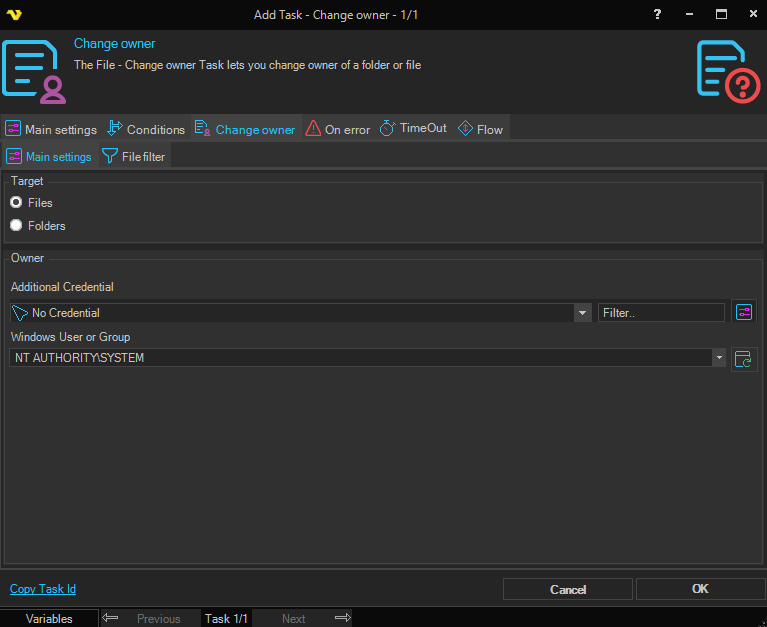The height and width of the screenshot is (627, 767).
Task: Click the Copy Task Id link
Action: (43, 589)
